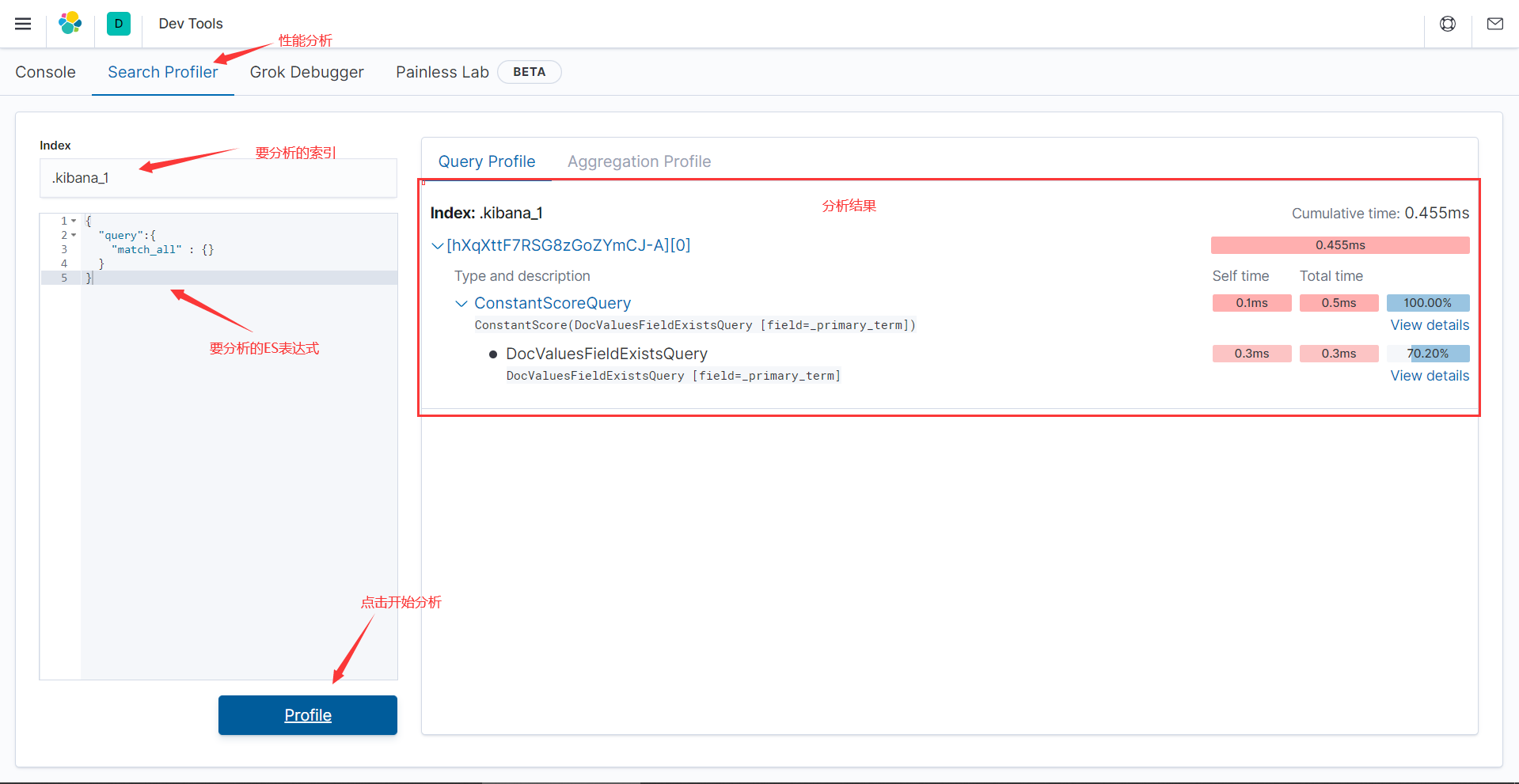Viewport: 1519px width, 784px height.
Task: Open the Painless Lab tab
Action: click(442, 71)
